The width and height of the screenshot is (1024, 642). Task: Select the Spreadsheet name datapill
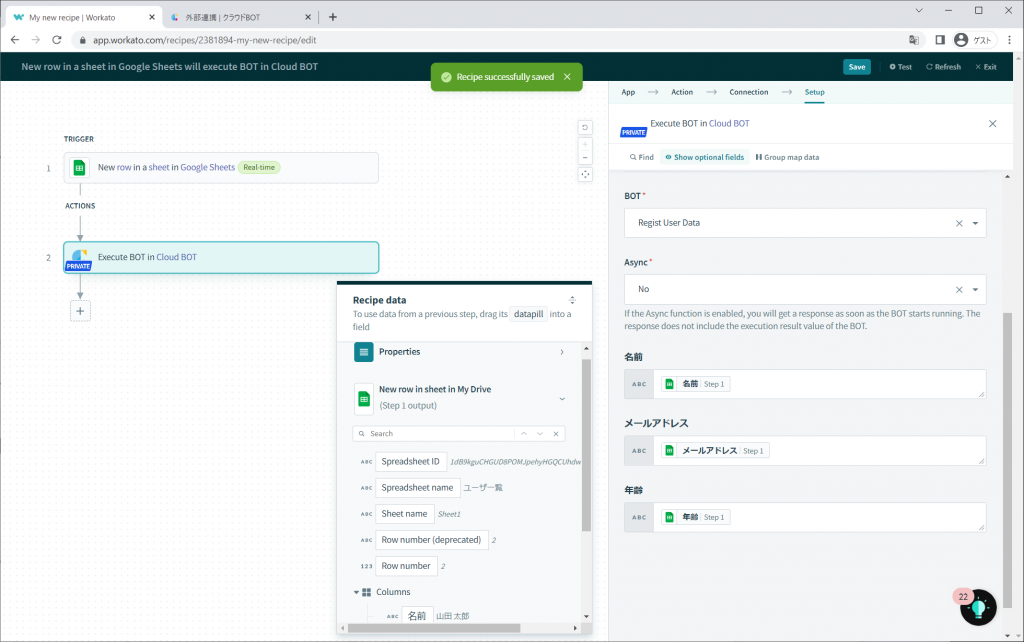pos(417,488)
